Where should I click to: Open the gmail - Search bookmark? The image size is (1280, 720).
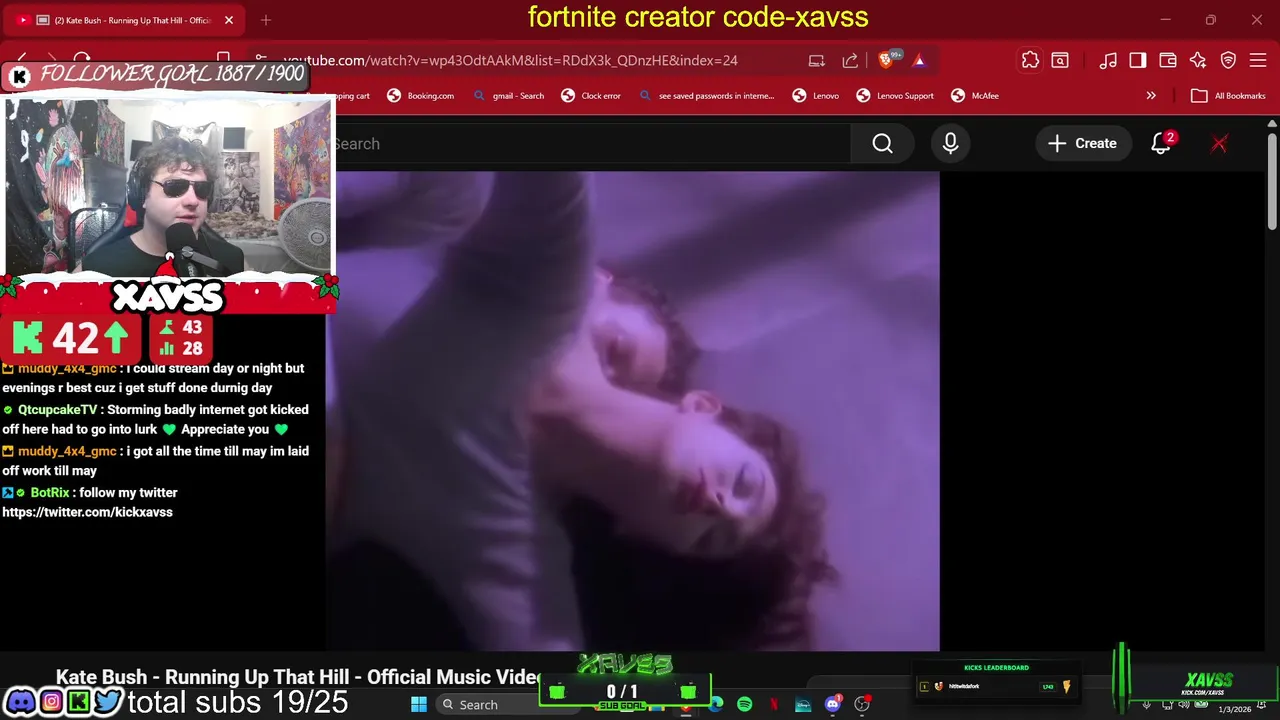click(509, 96)
